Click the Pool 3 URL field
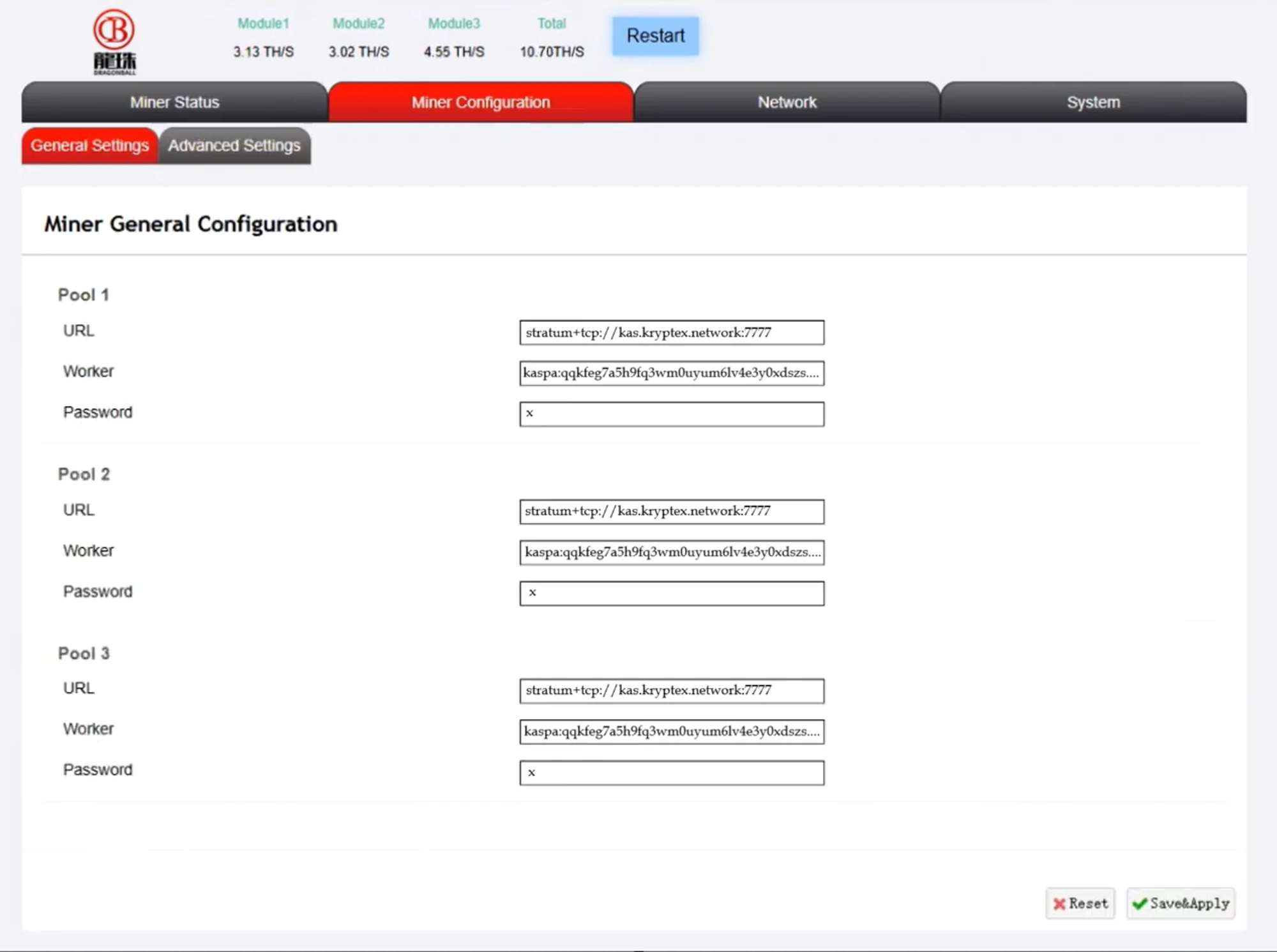Viewport: 1277px width, 952px height. click(x=672, y=691)
